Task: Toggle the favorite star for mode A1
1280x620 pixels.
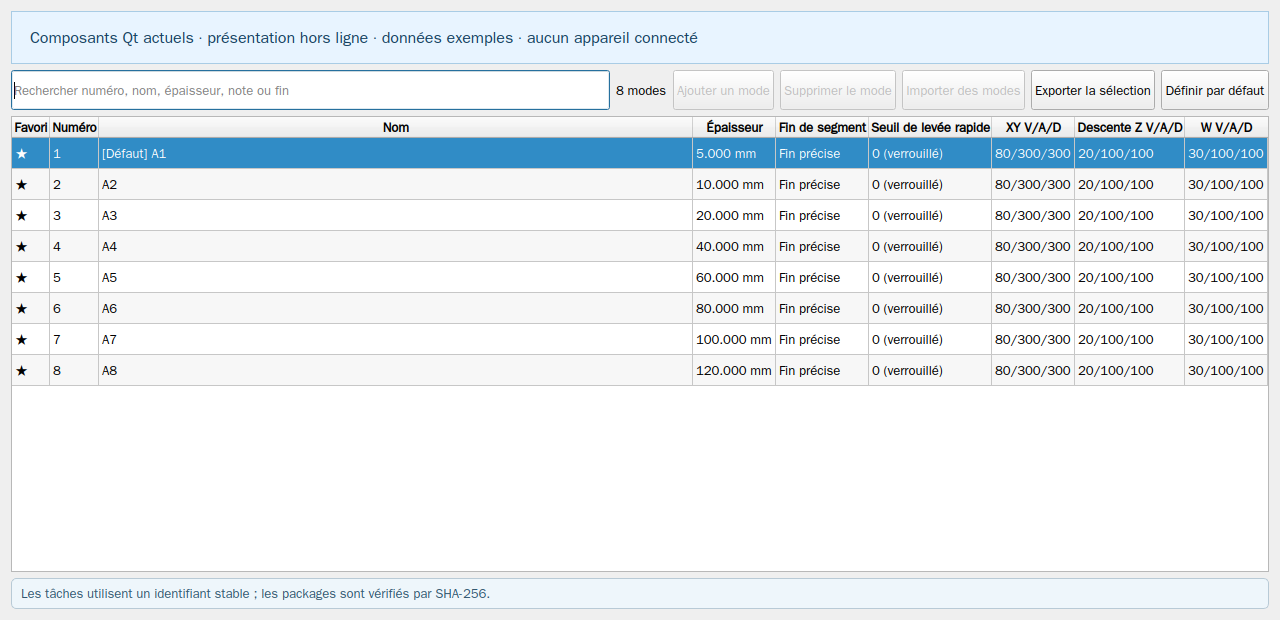Action: pyautogui.click(x=22, y=154)
